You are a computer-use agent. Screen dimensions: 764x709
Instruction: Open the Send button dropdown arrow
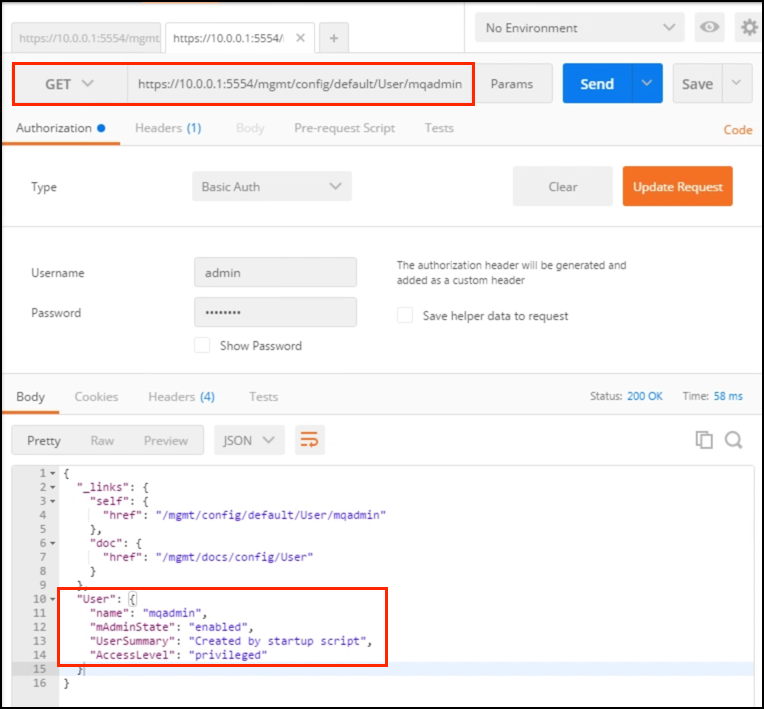click(x=647, y=83)
